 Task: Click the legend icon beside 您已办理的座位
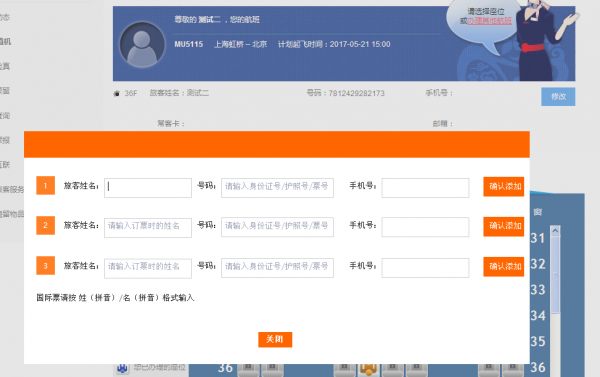point(122,369)
